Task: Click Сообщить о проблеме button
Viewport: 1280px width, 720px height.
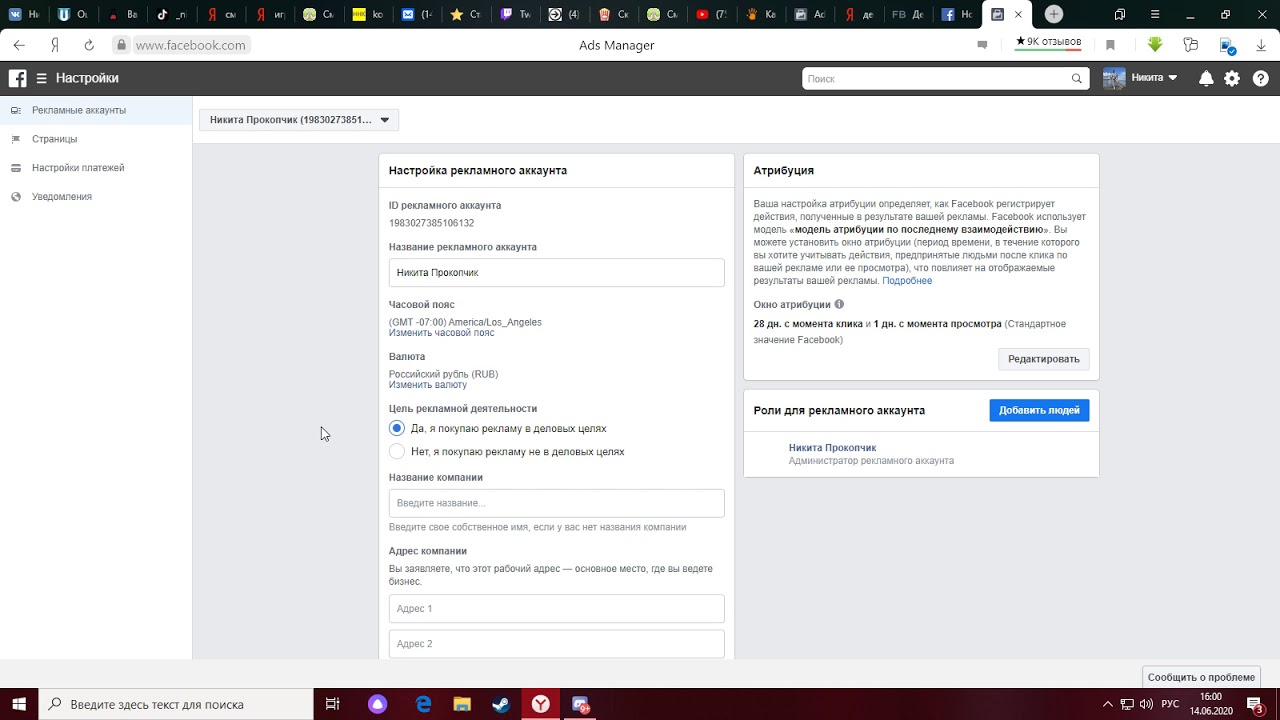Action: pos(1201,677)
